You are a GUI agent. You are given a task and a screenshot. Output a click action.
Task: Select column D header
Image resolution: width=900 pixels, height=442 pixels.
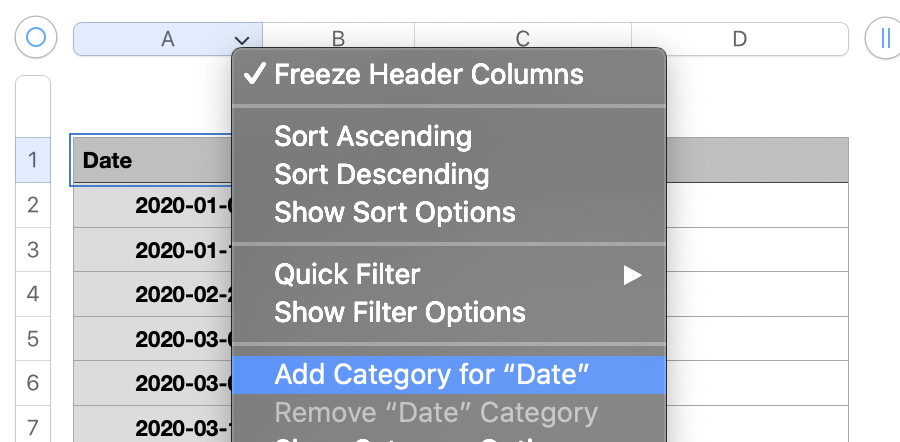(x=739, y=39)
